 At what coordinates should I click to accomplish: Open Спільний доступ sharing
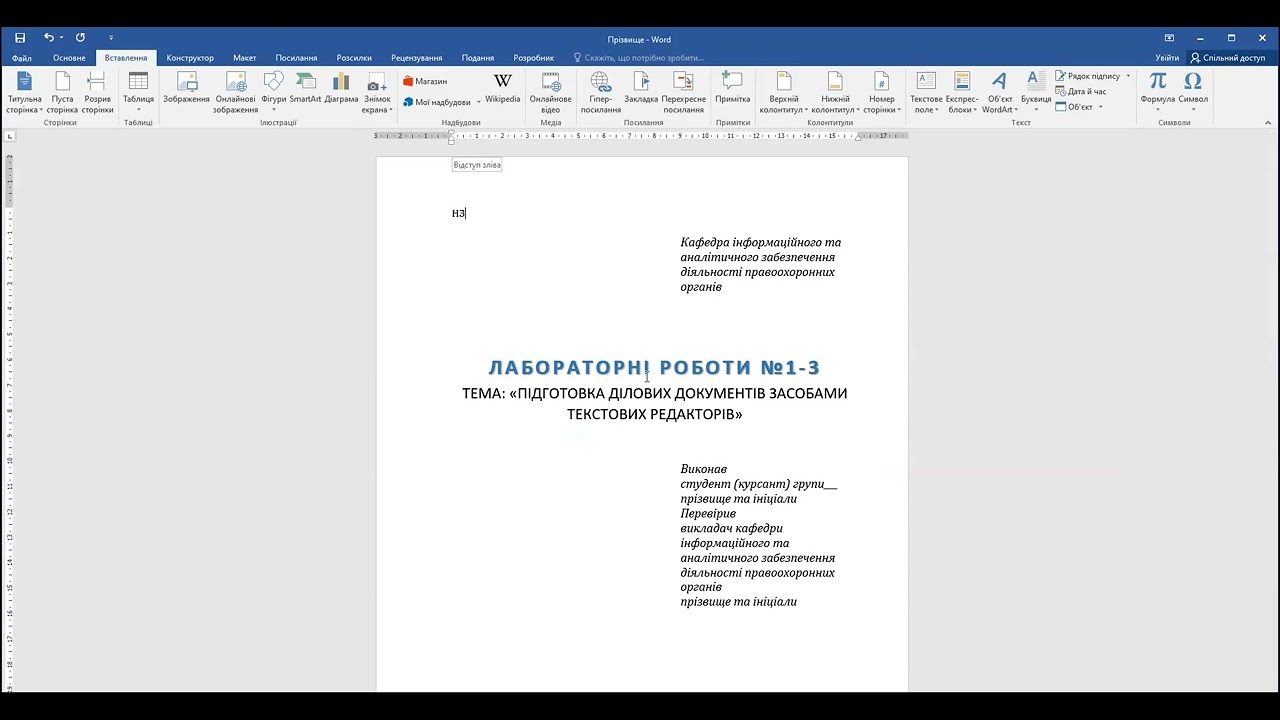(x=1227, y=58)
